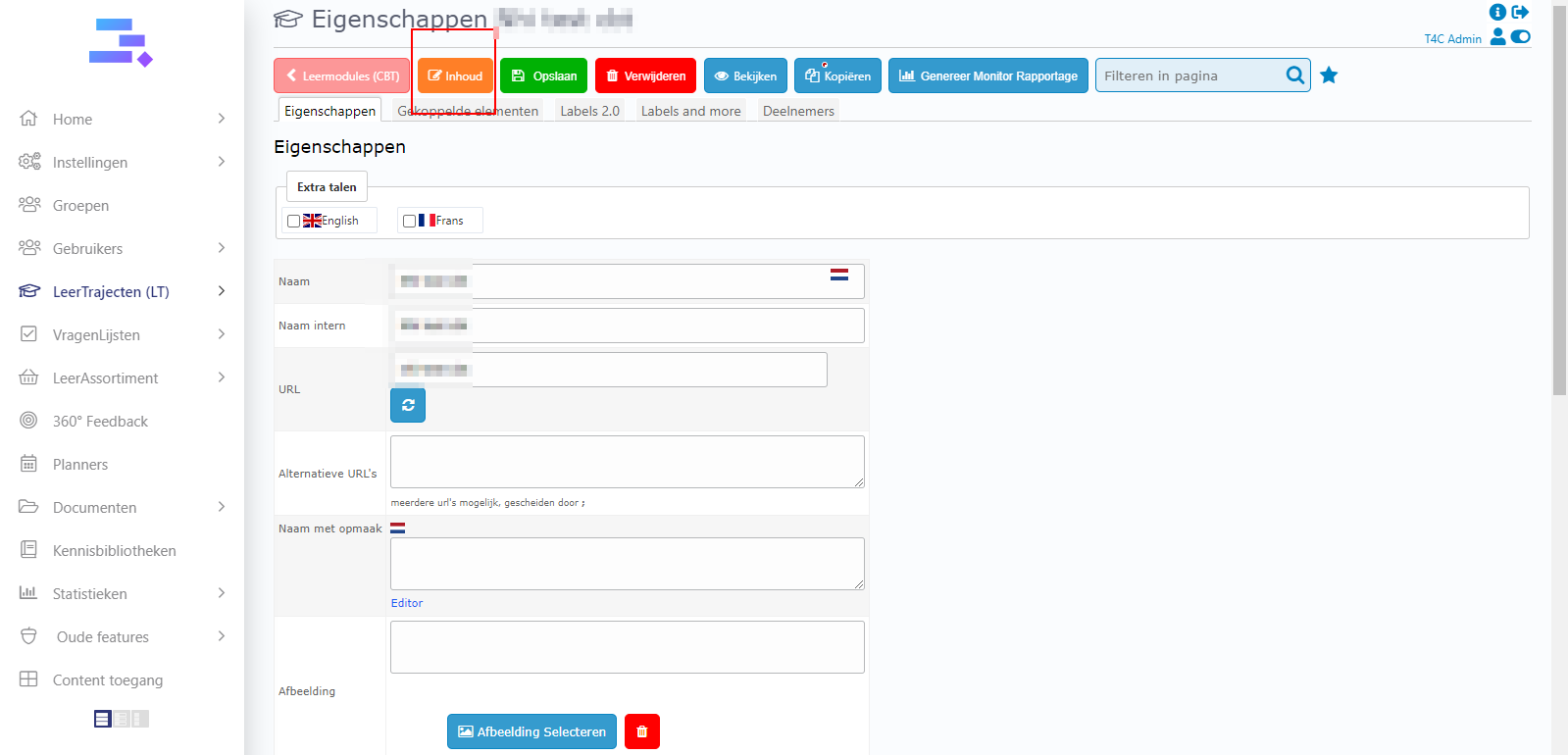Open the user profile icon
The width and height of the screenshot is (1568, 755).
(1497, 37)
